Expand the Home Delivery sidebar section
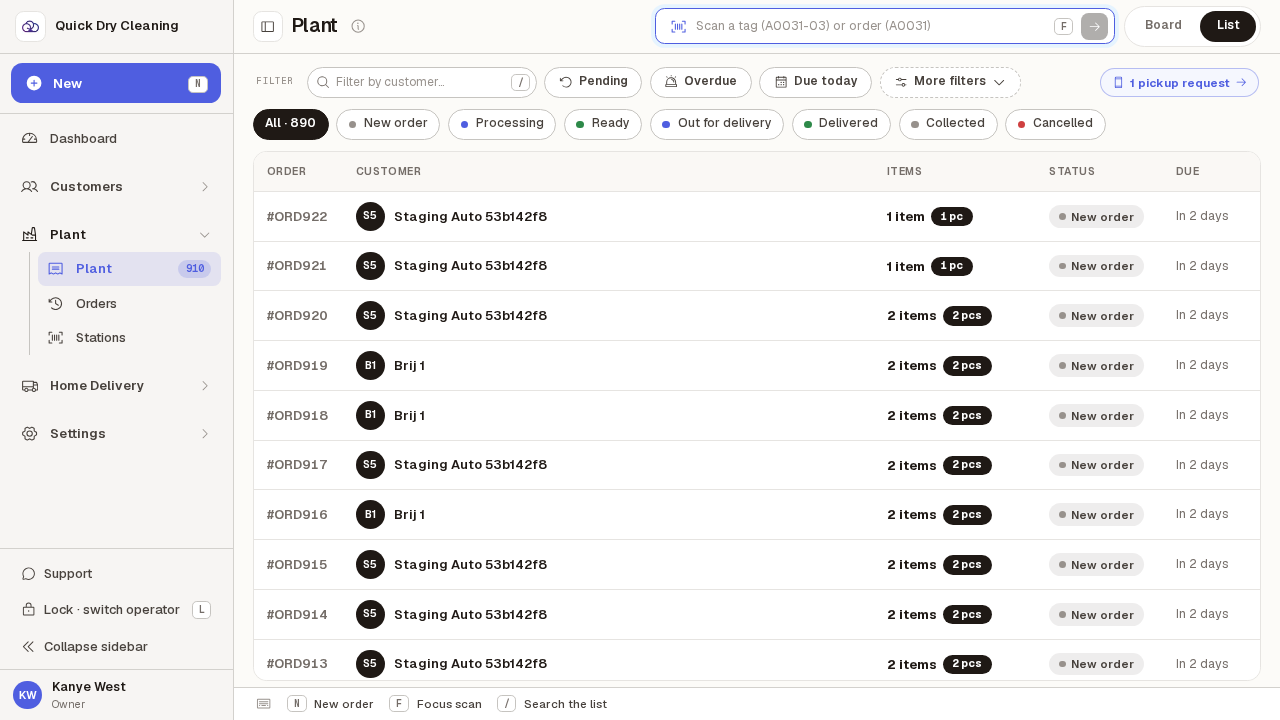The width and height of the screenshot is (1280, 720). tap(116, 386)
